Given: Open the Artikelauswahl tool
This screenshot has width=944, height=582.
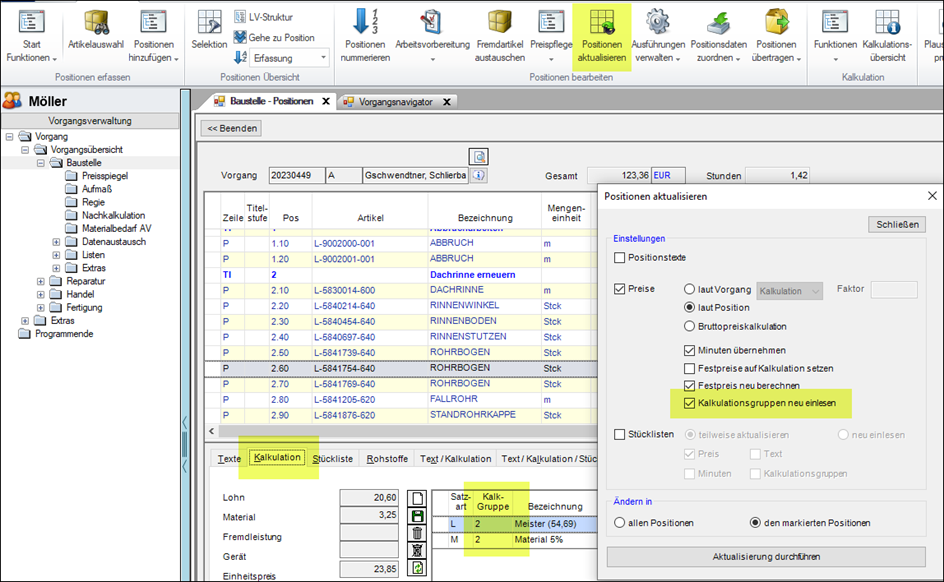Looking at the screenshot, I should [x=96, y=24].
